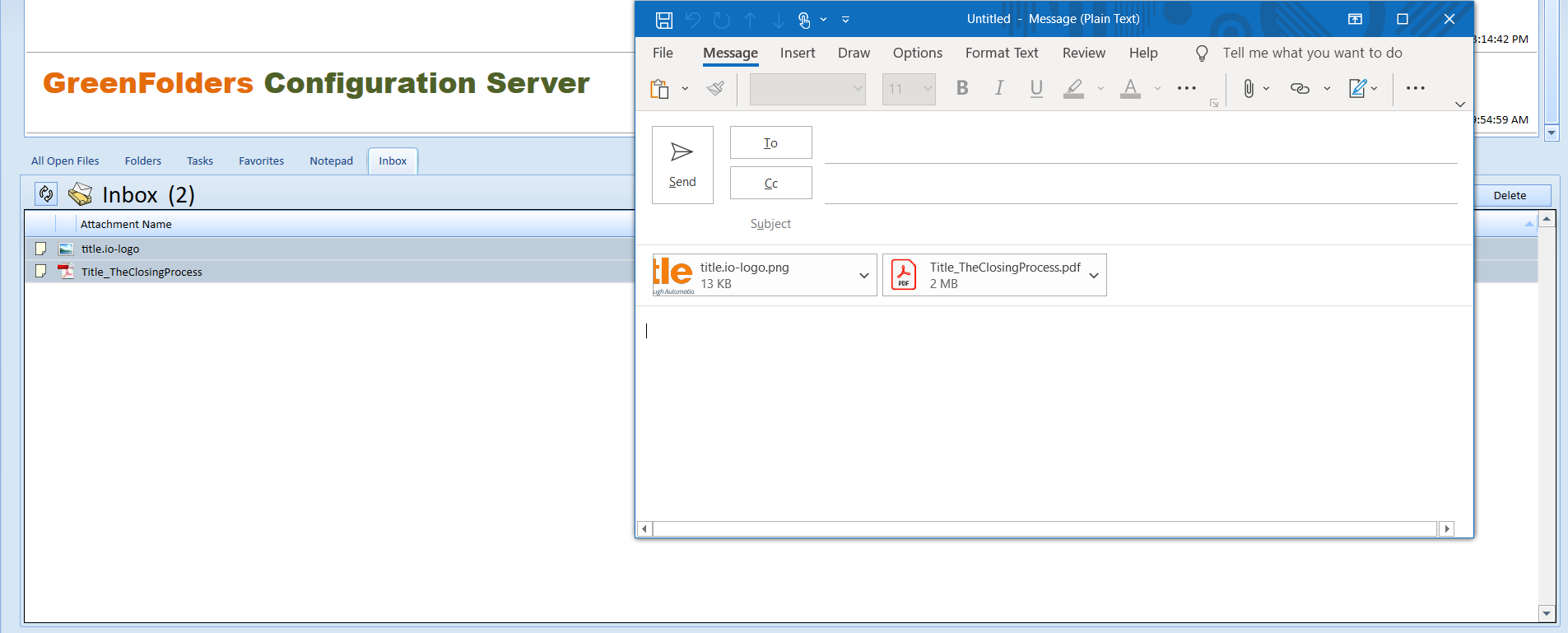The width and height of the screenshot is (1568, 633).
Task: Insert a link with the chain icon
Action: point(1300,88)
